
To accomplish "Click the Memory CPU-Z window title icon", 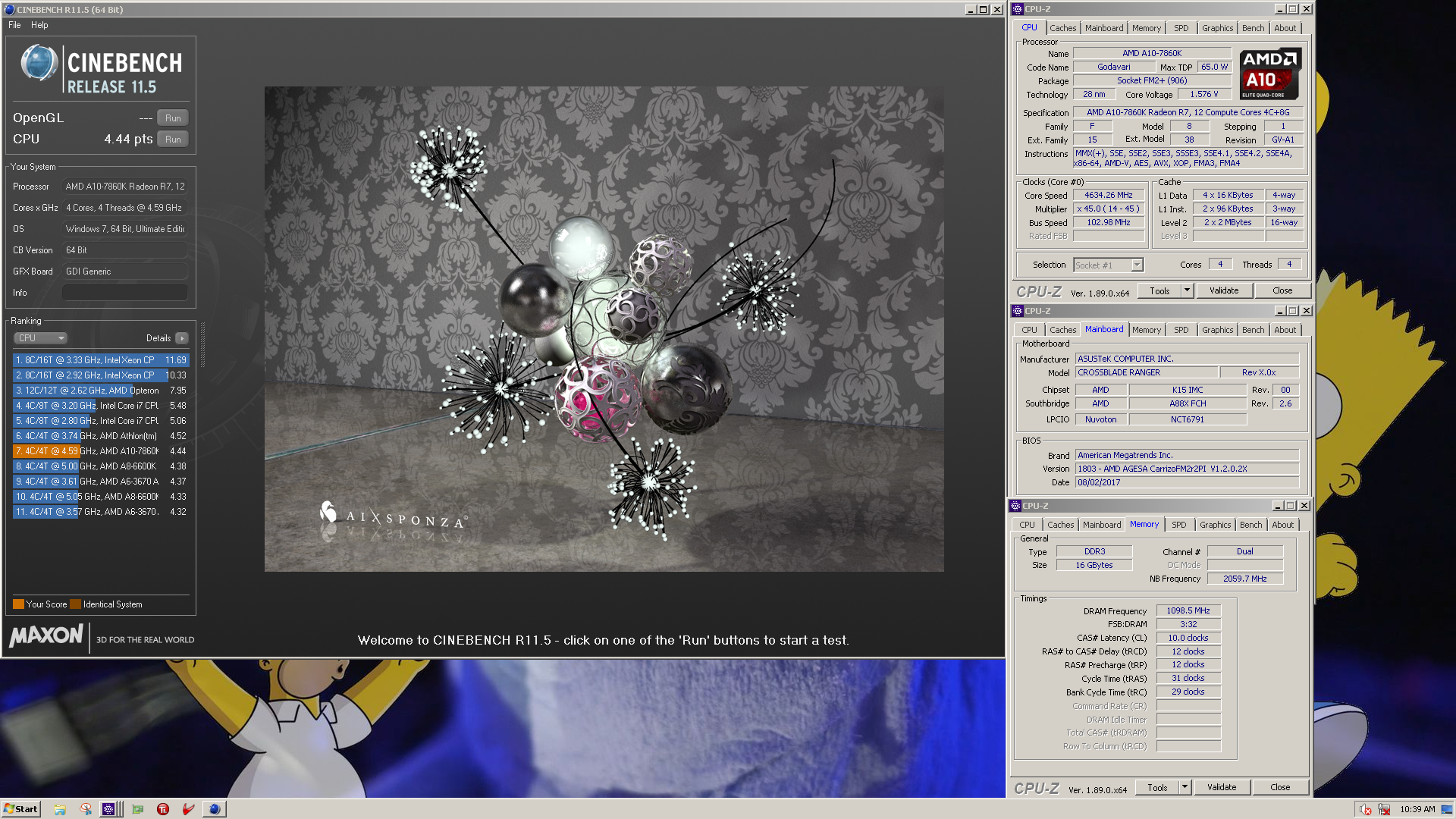I will coord(1015,506).
